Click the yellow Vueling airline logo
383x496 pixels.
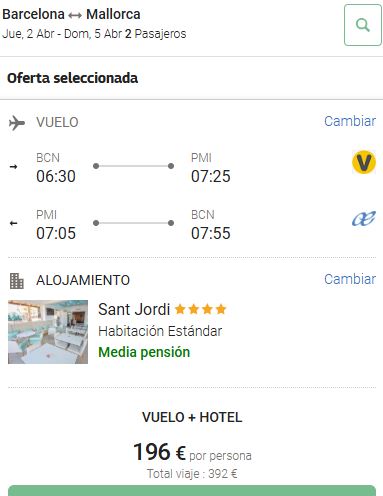point(364,162)
